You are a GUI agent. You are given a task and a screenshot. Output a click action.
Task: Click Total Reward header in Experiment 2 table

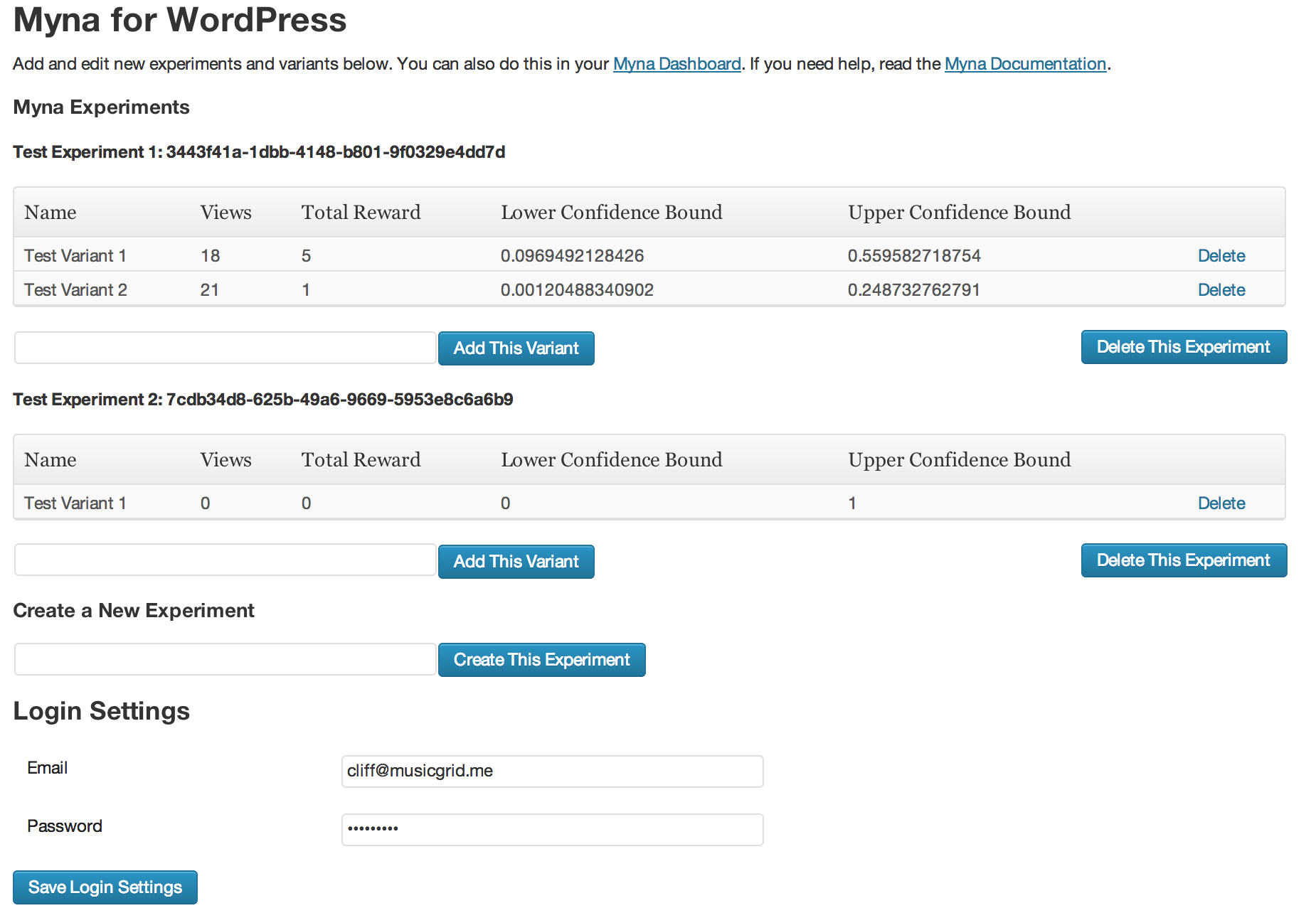point(361,460)
